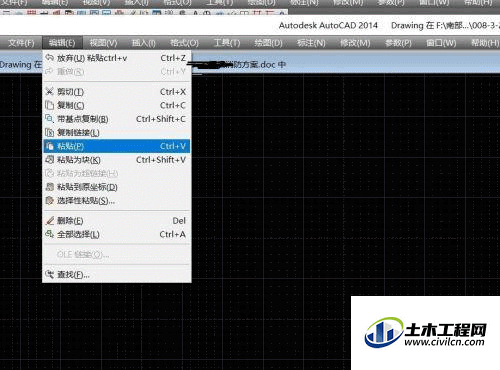This screenshot has width=500, height=370.
Task: Open the 插入(I) menu
Action: click(x=144, y=43)
